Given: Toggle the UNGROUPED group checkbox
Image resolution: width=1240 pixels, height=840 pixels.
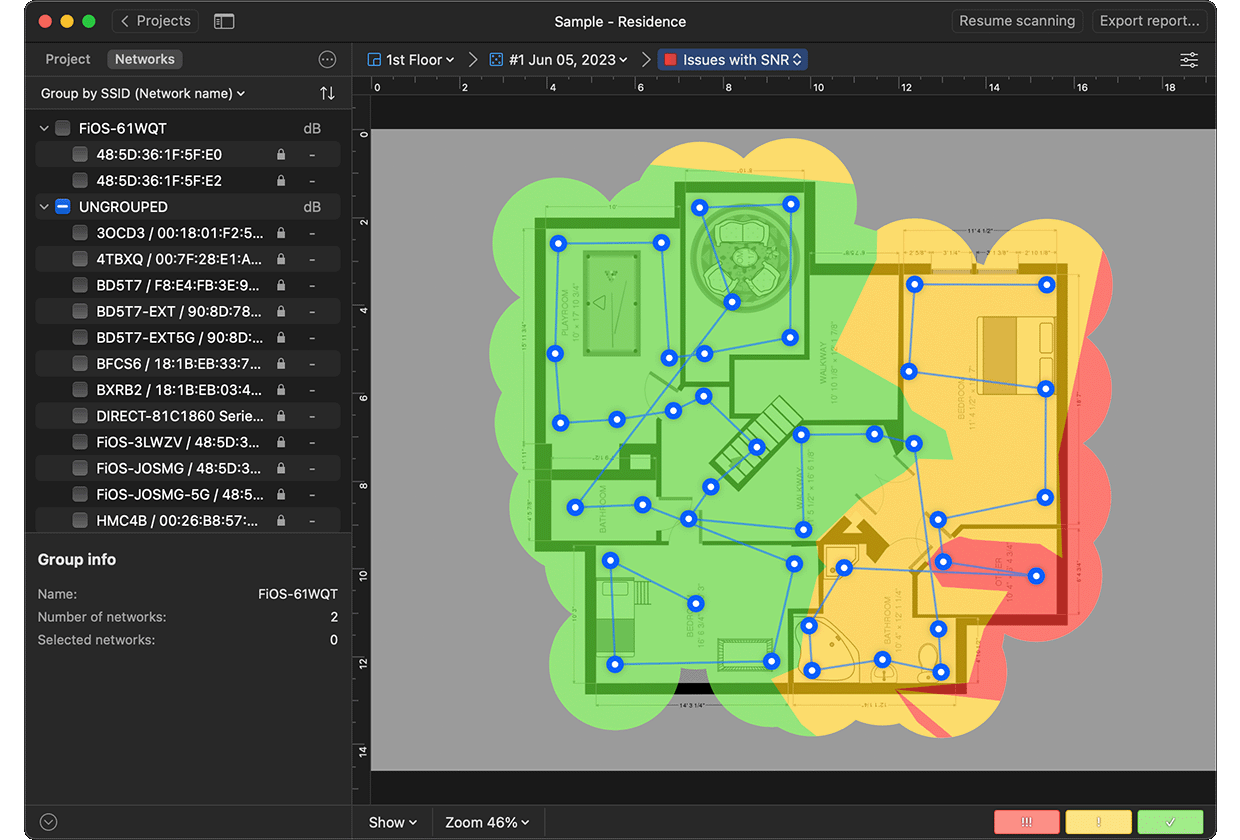Looking at the screenshot, I should [x=63, y=207].
